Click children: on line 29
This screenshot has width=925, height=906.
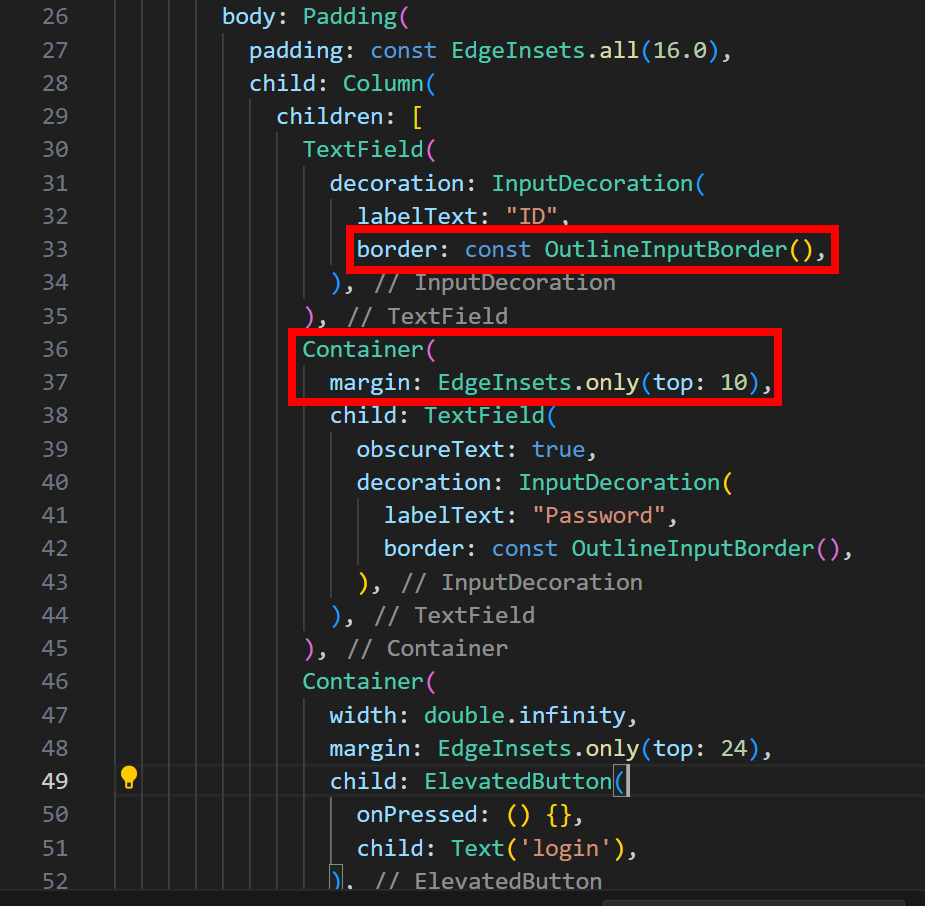click(336, 116)
